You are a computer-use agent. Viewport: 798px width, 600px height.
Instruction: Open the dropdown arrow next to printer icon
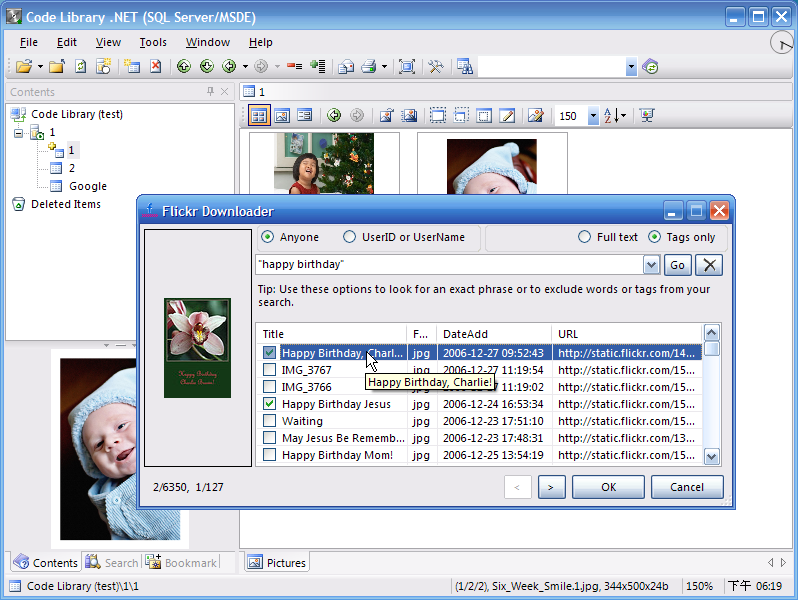point(384,67)
